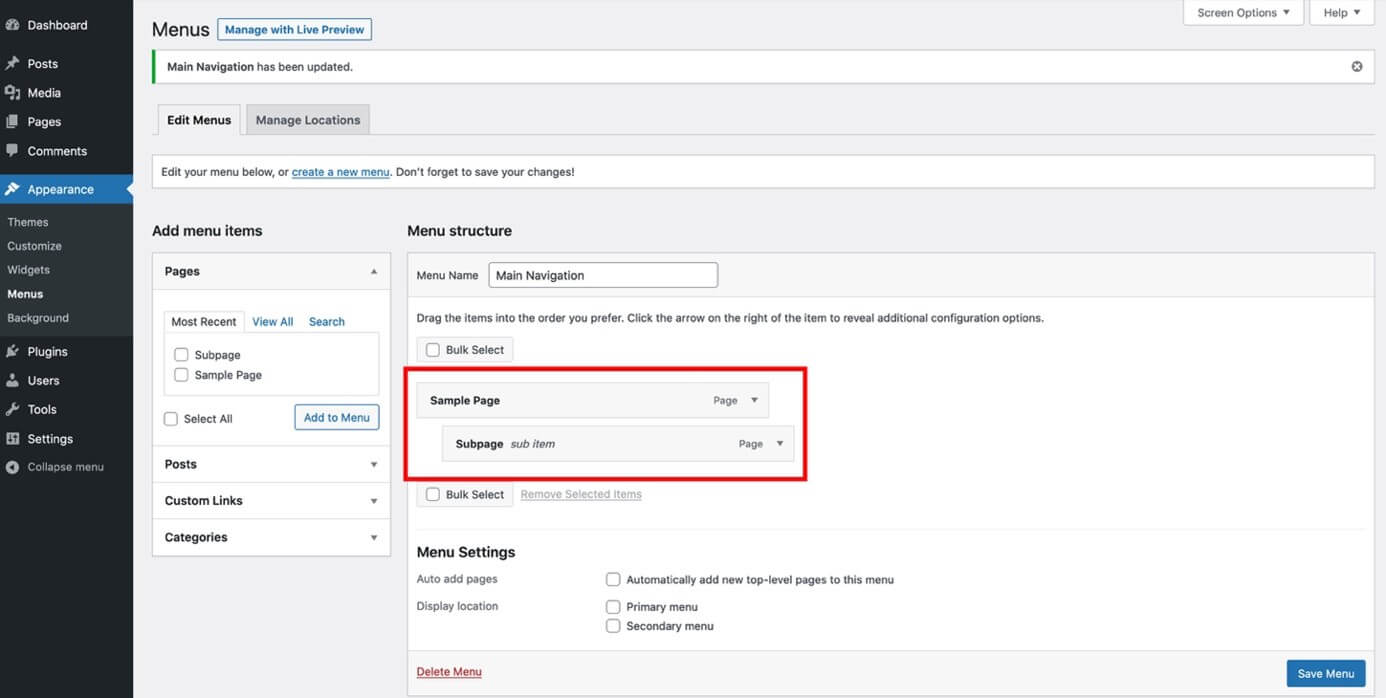This screenshot has width=1386, height=698.
Task: Click the Tools wrench icon
Action: point(13,410)
